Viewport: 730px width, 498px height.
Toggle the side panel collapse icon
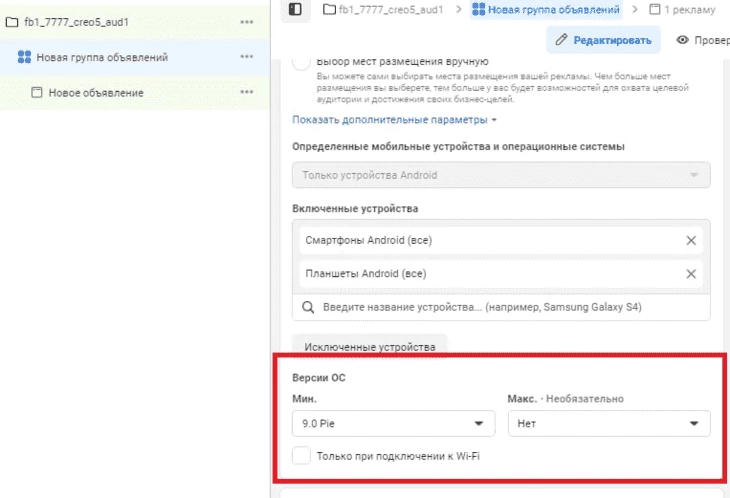point(295,9)
